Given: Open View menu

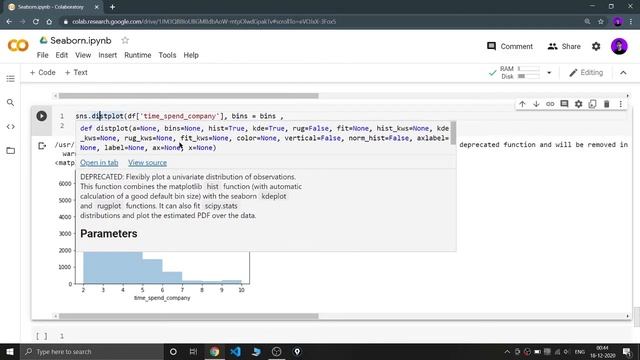Looking at the screenshot, I should (x=83, y=55).
